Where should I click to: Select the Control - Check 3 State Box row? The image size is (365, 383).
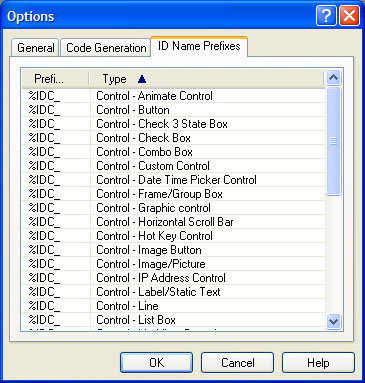tap(174, 124)
